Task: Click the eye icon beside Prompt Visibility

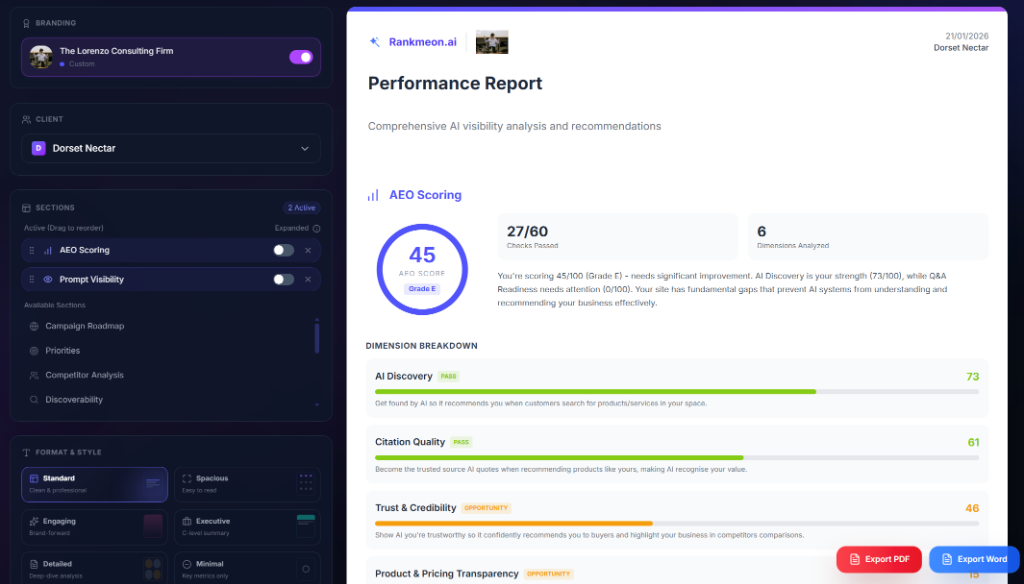Action: coord(47,279)
